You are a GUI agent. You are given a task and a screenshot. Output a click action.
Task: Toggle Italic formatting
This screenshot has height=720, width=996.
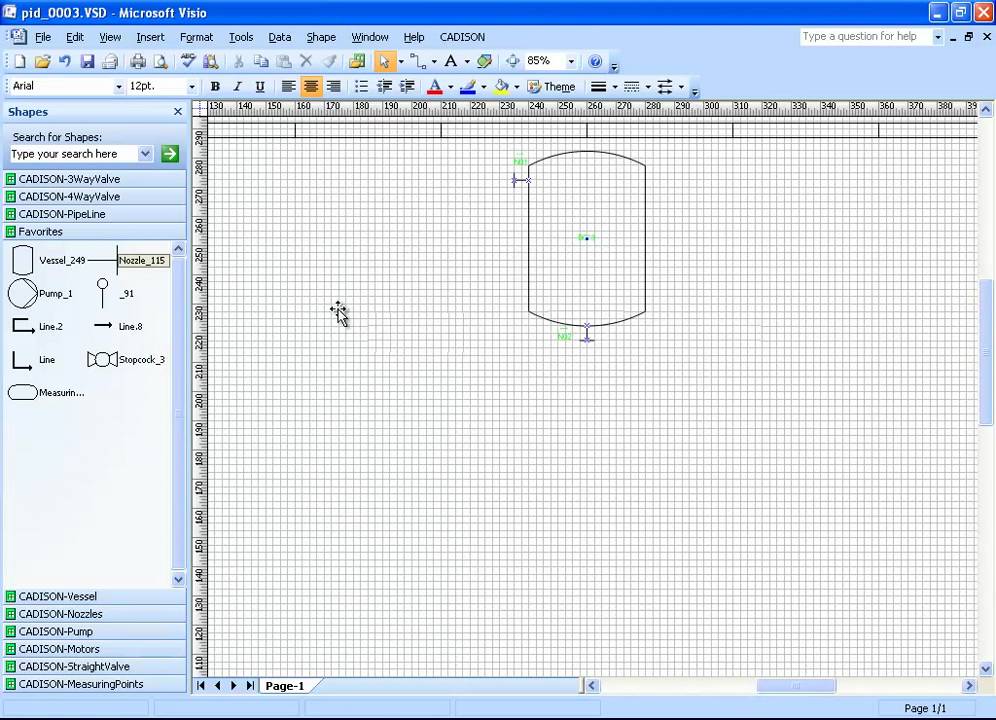point(238,86)
